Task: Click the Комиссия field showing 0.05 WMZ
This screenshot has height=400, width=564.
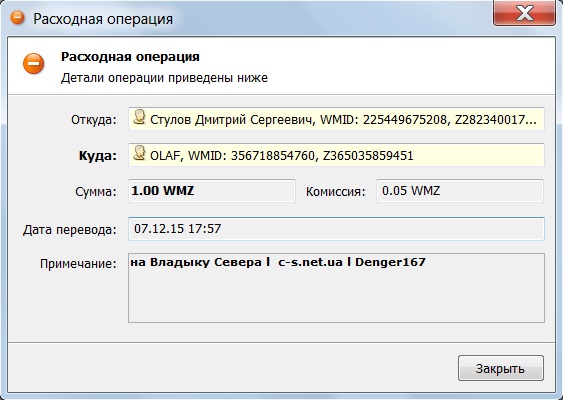Action: click(x=460, y=191)
